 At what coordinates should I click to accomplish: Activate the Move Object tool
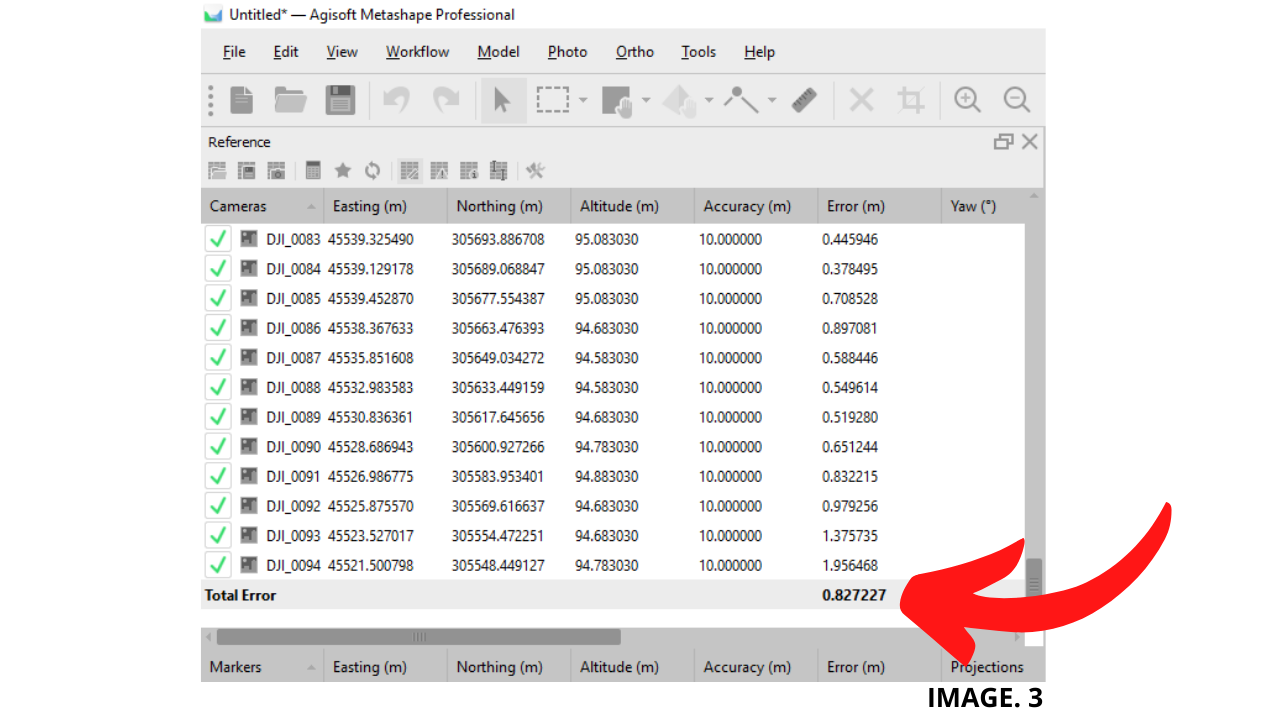coord(680,100)
